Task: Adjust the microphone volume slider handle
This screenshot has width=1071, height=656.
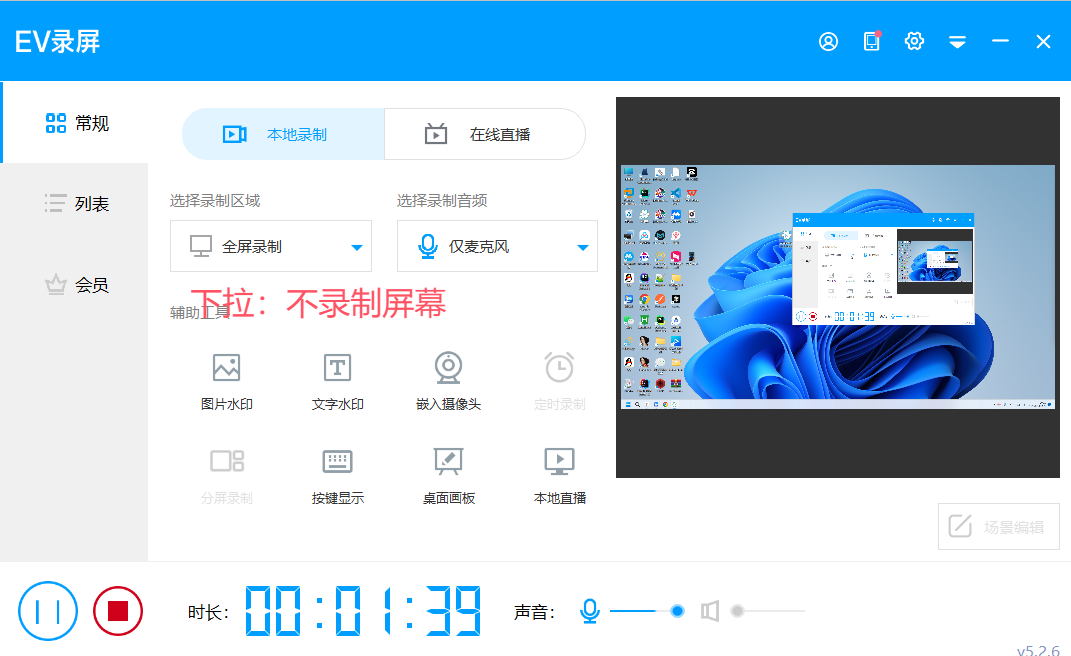Action: point(677,611)
